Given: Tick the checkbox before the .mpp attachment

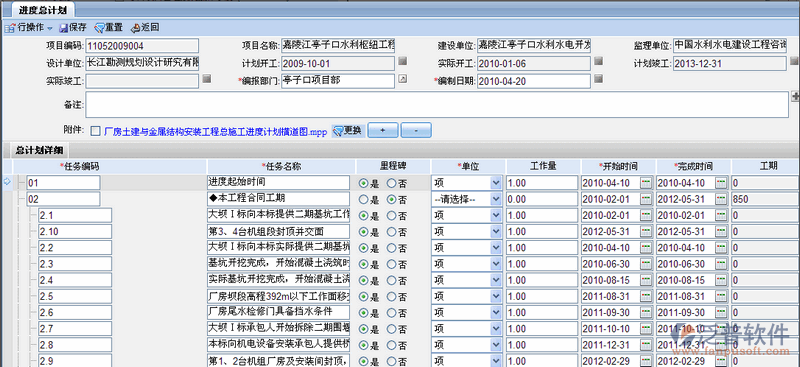Looking at the screenshot, I should [x=95, y=131].
